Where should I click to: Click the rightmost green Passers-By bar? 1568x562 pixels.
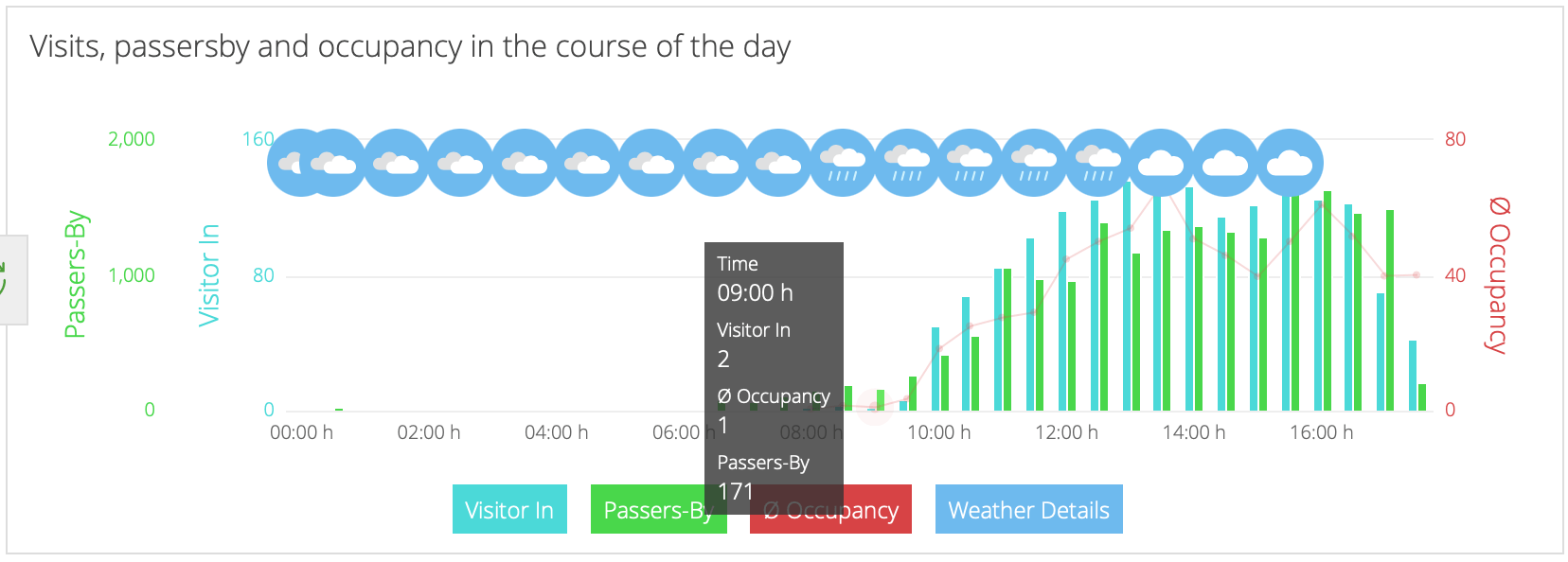pyautogui.click(x=1422, y=397)
